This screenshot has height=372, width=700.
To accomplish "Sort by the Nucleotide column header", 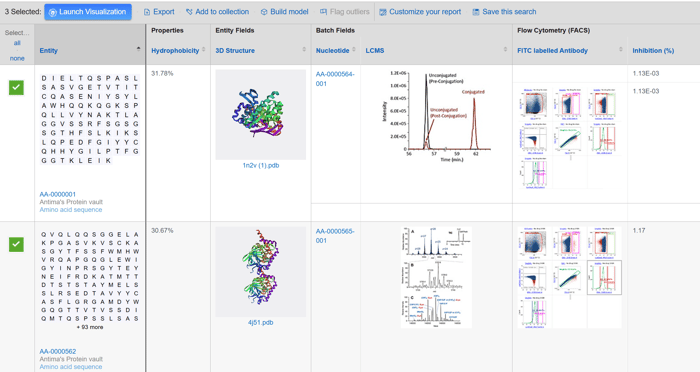I will 333,50.
